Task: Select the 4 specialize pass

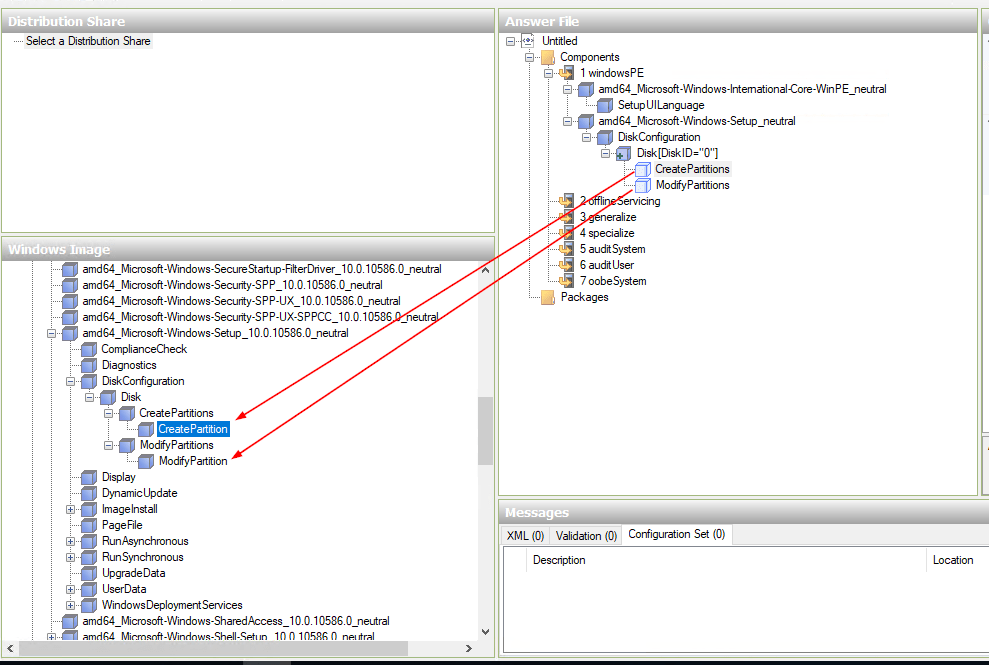Action: click(x=606, y=233)
